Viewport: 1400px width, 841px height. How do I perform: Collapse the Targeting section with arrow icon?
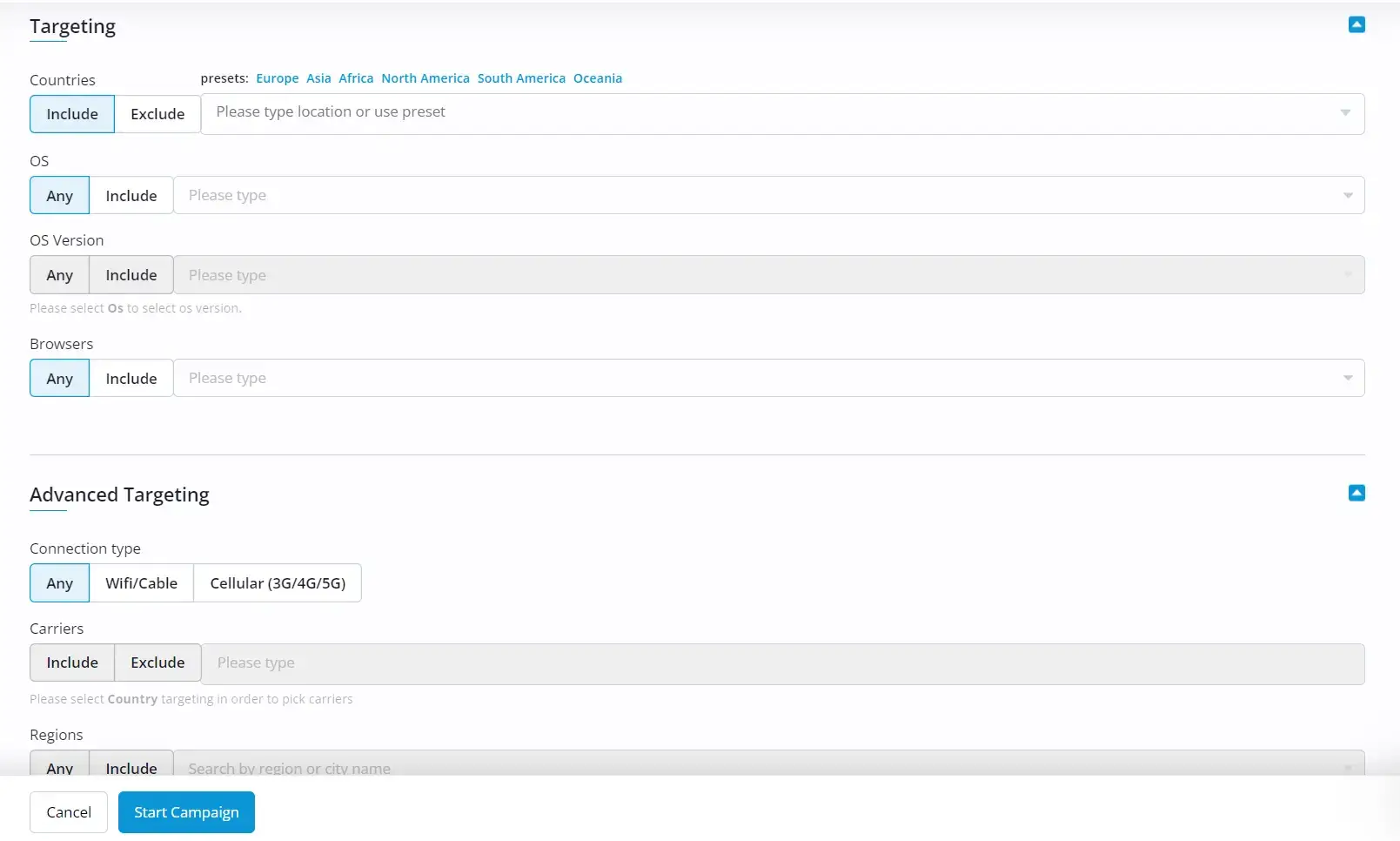coord(1356,25)
